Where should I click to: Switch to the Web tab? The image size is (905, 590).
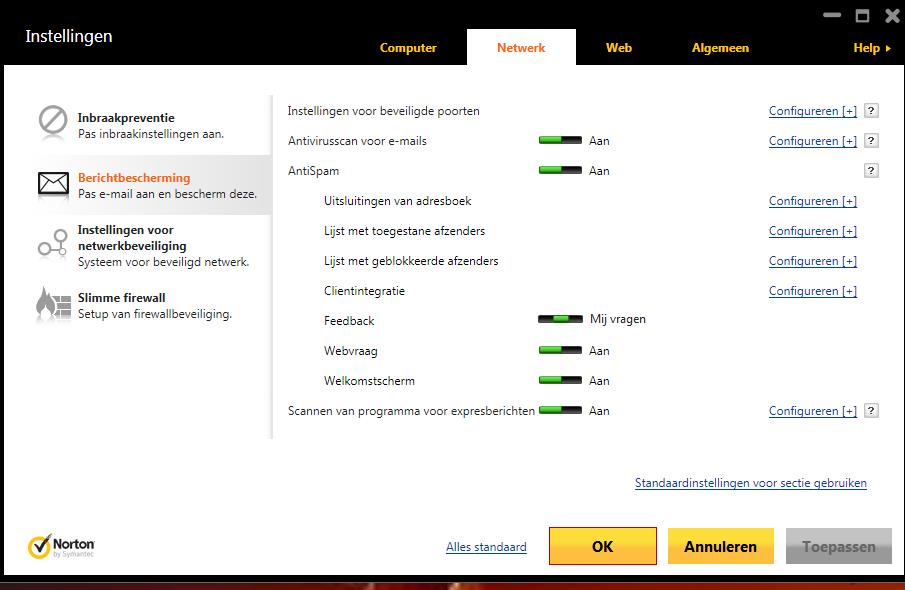click(619, 47)
